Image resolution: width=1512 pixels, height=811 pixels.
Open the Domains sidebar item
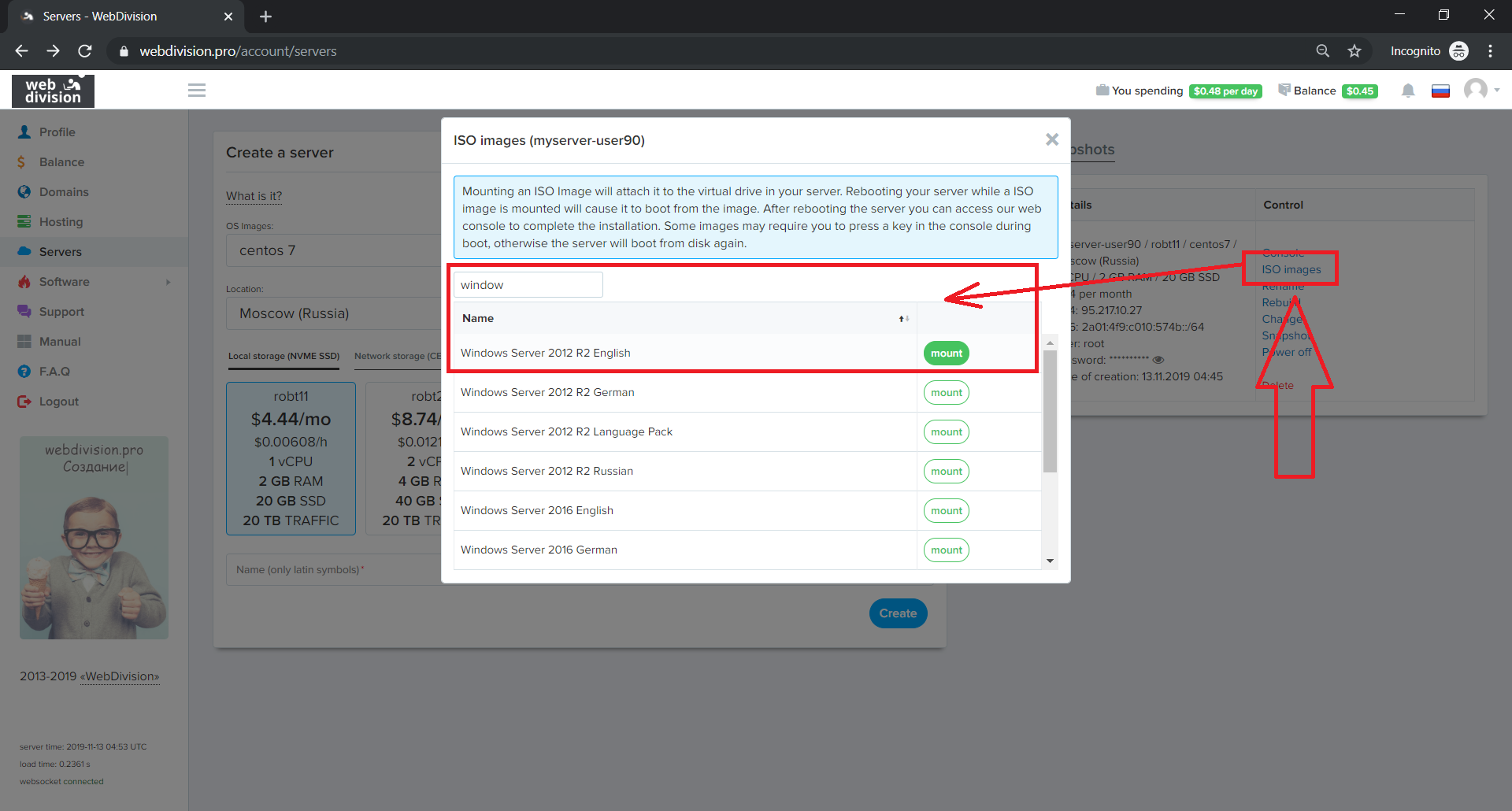[64, 192]
